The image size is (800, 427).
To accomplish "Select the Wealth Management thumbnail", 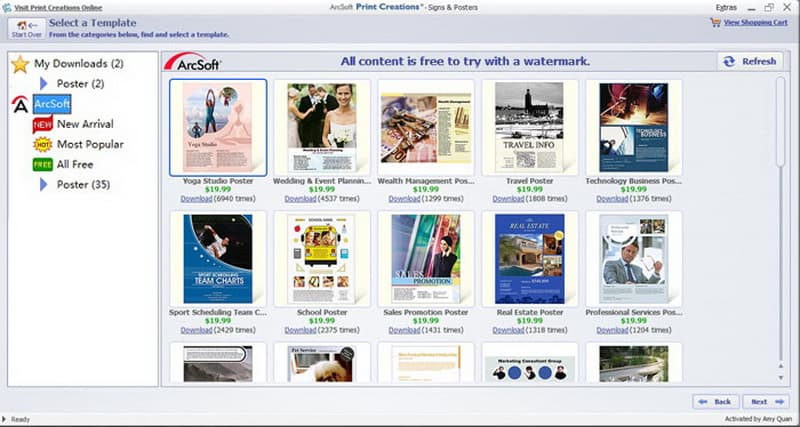I will pos(426,128).
